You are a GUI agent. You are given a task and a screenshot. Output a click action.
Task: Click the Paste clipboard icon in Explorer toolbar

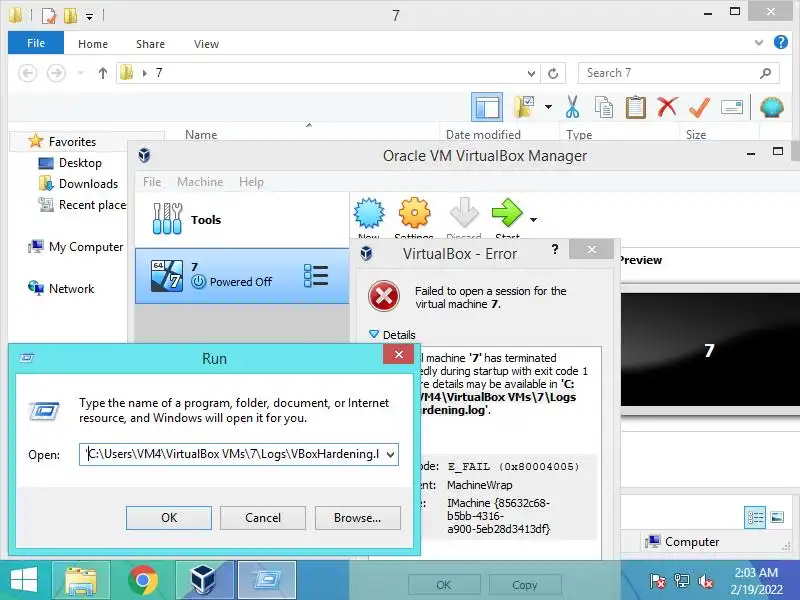point(636,107)
